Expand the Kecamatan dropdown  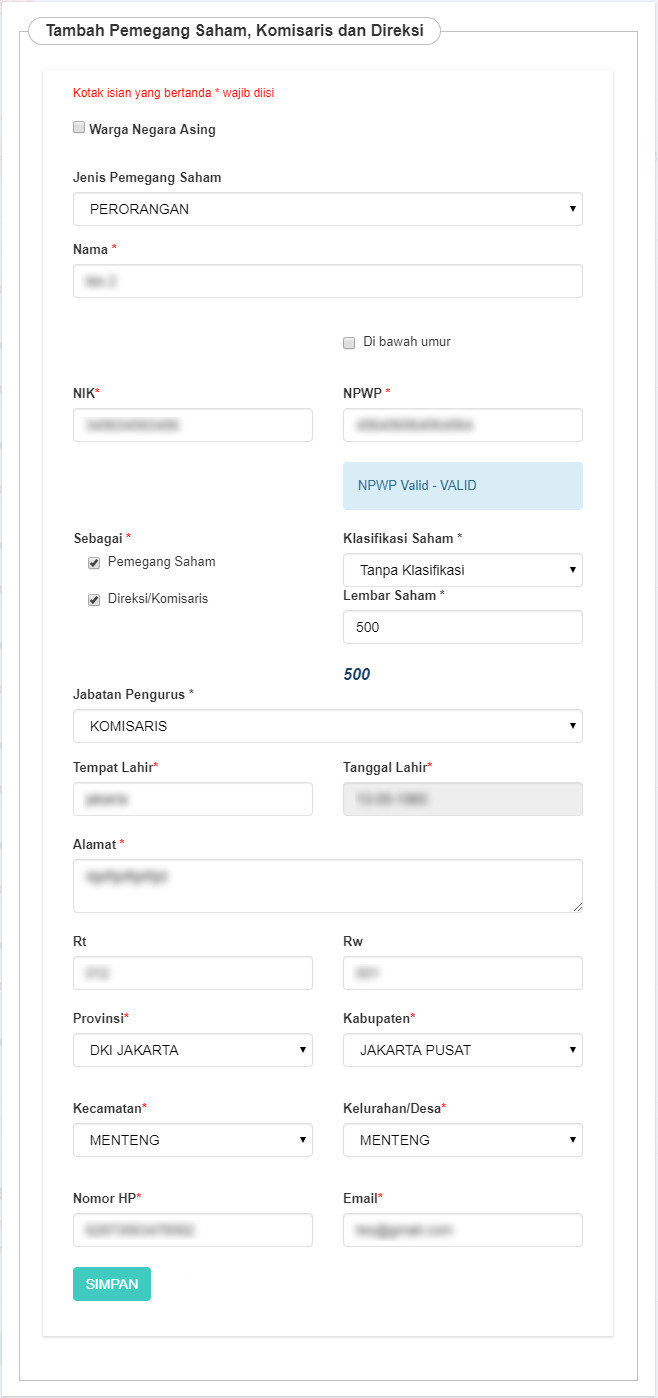[192, 1140]
